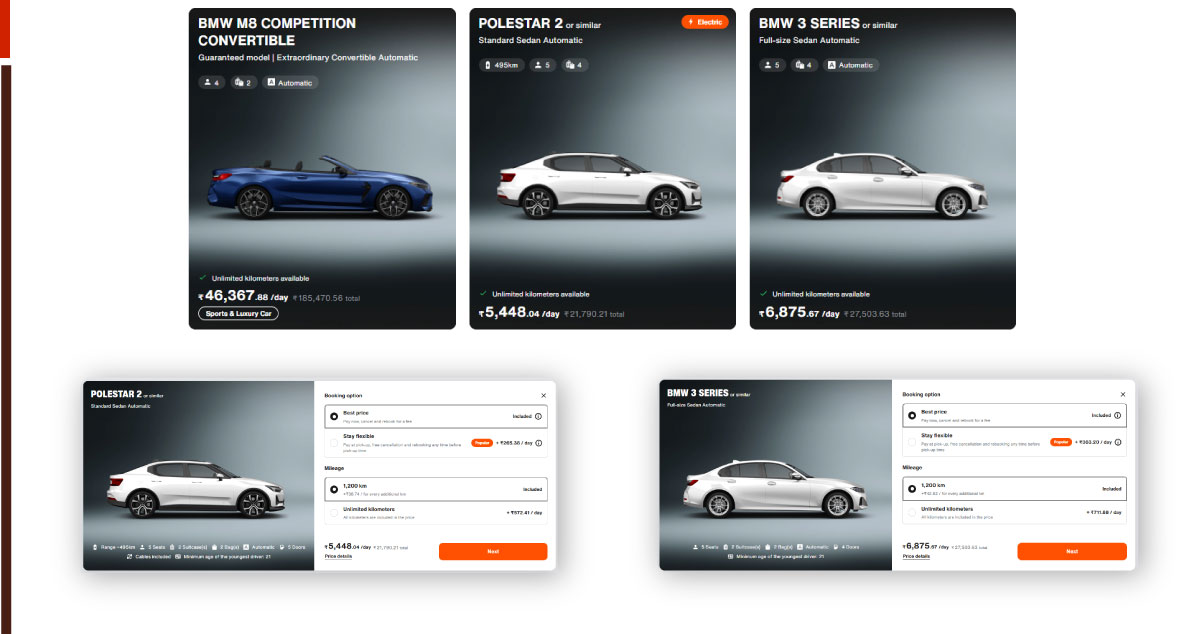Click the seats chip on BMW 3 Series card
1202x634 pixels.
pos(771,65)
